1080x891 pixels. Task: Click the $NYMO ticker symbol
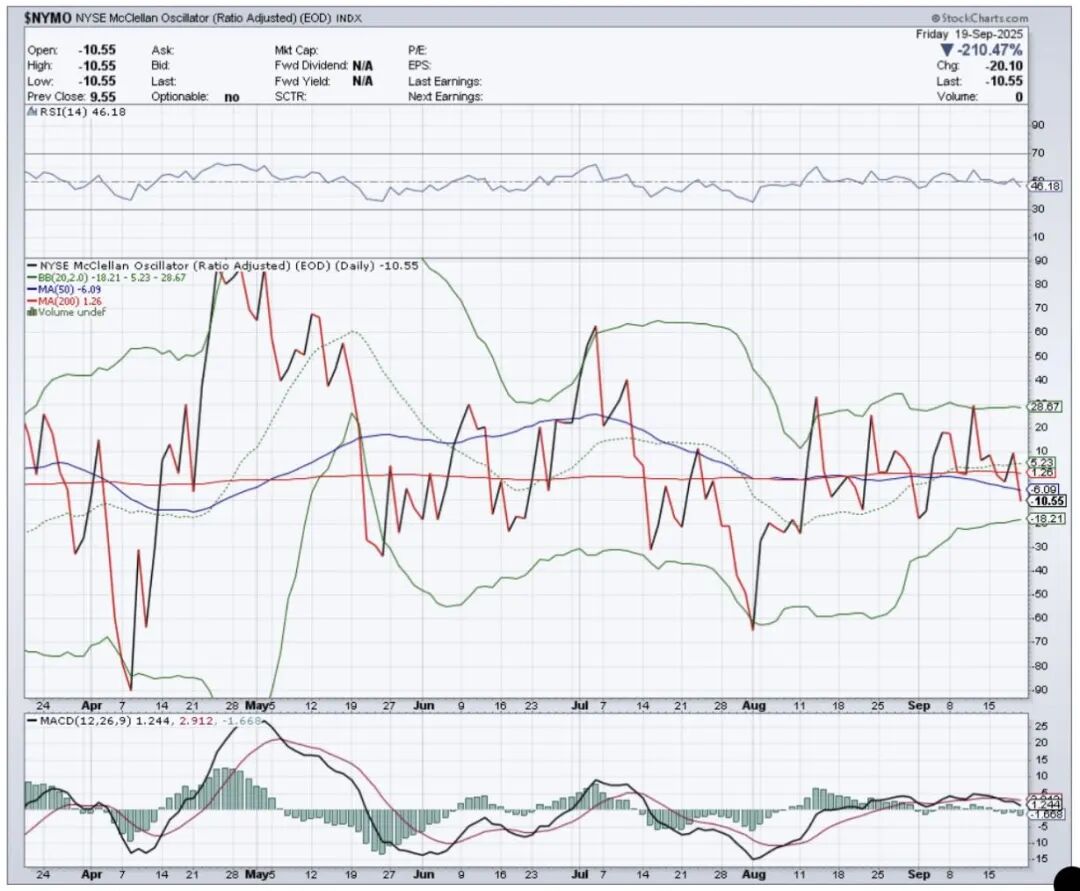coord(48,19)
